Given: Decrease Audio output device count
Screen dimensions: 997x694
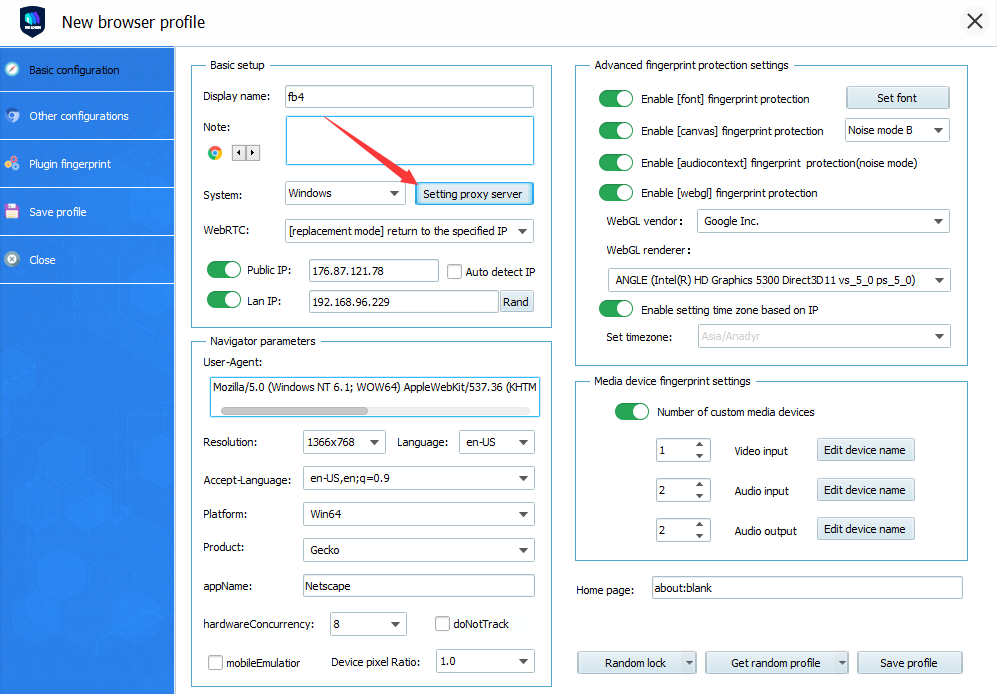Looking at the screenshot, I should 699,536.
